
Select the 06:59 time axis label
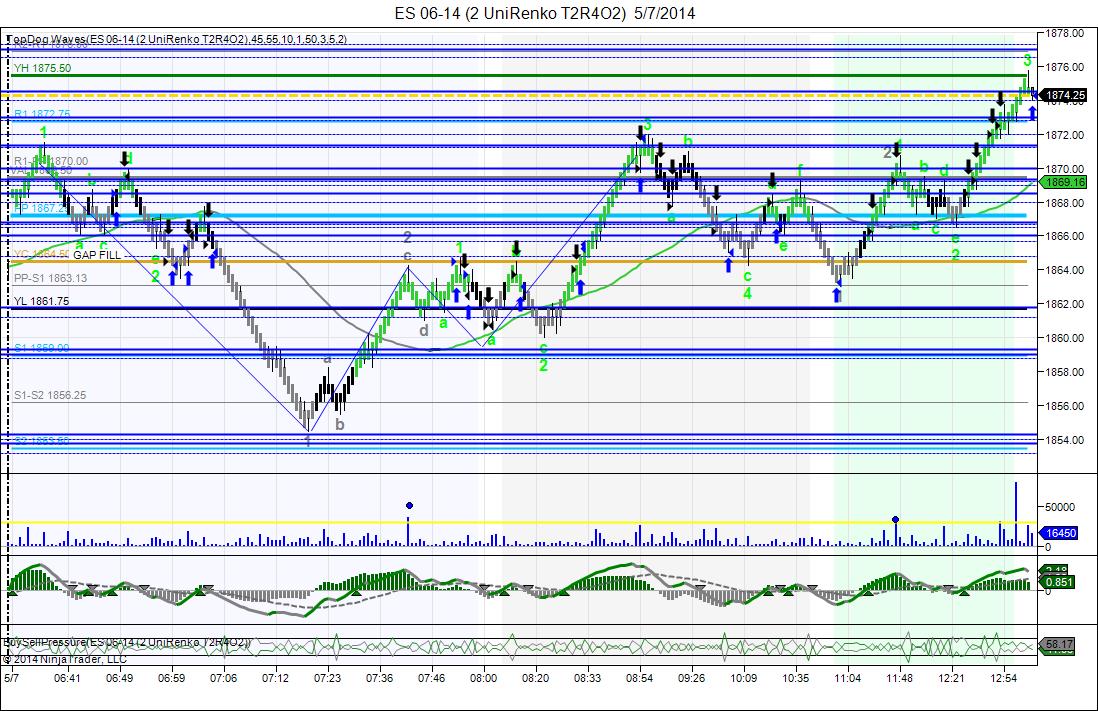(x=172, y=678)
